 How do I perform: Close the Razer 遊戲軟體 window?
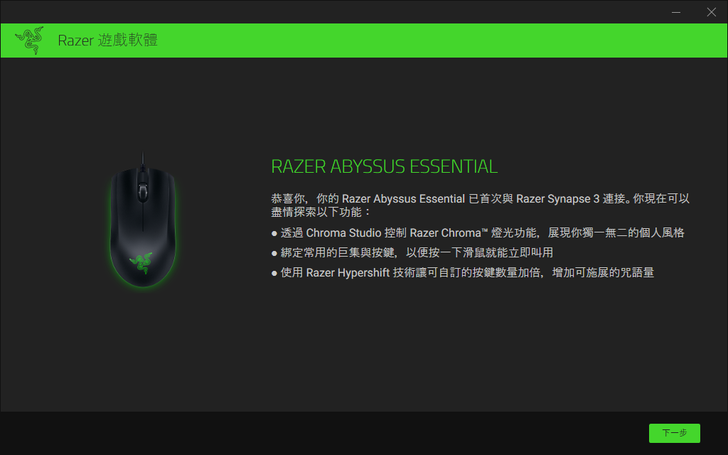pyautogui.click(x=711, y=12)
